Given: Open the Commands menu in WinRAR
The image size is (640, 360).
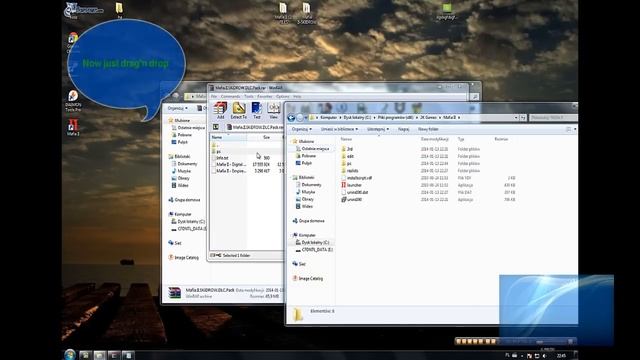Looking at the screenshot, I should coord(231,96).
